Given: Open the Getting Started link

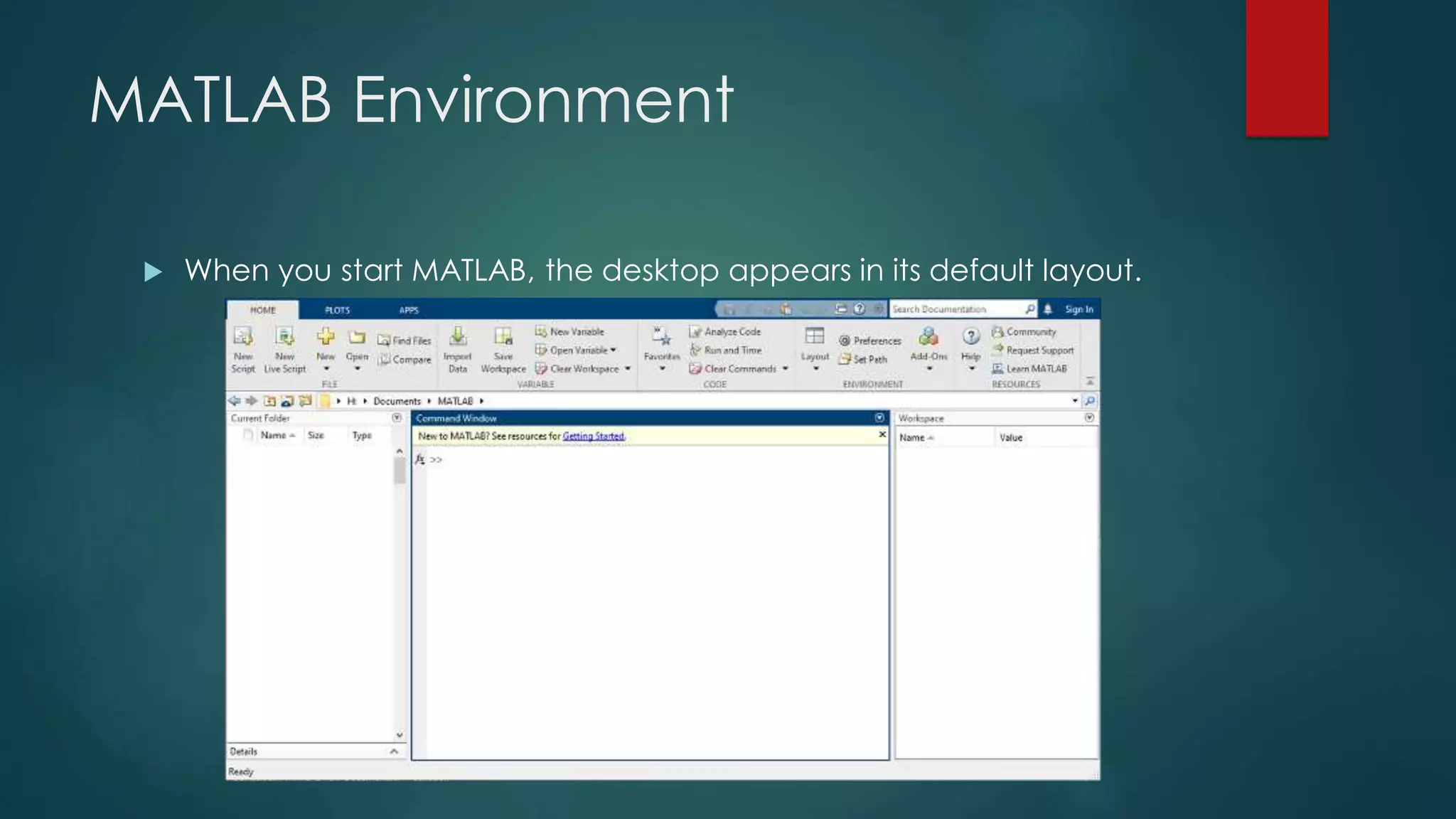Looking at the screenshot, I should point(593,436).
